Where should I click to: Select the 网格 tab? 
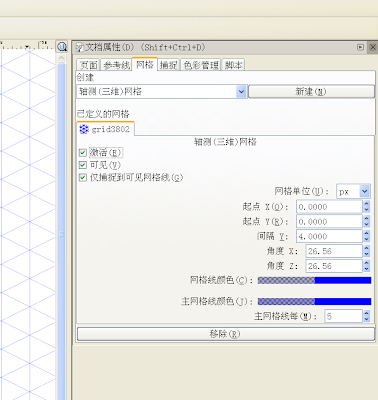(145, 64)
